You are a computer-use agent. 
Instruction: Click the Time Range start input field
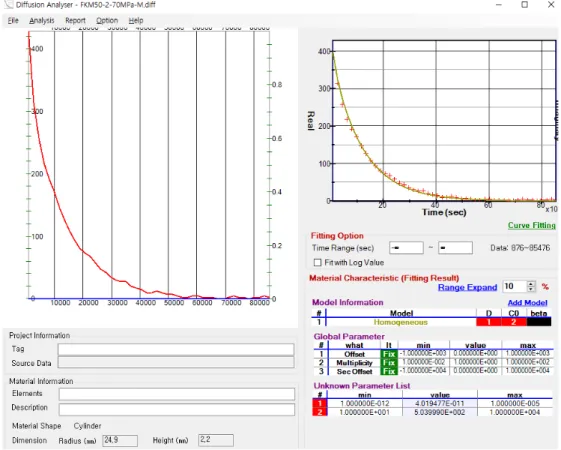(406, 248)
